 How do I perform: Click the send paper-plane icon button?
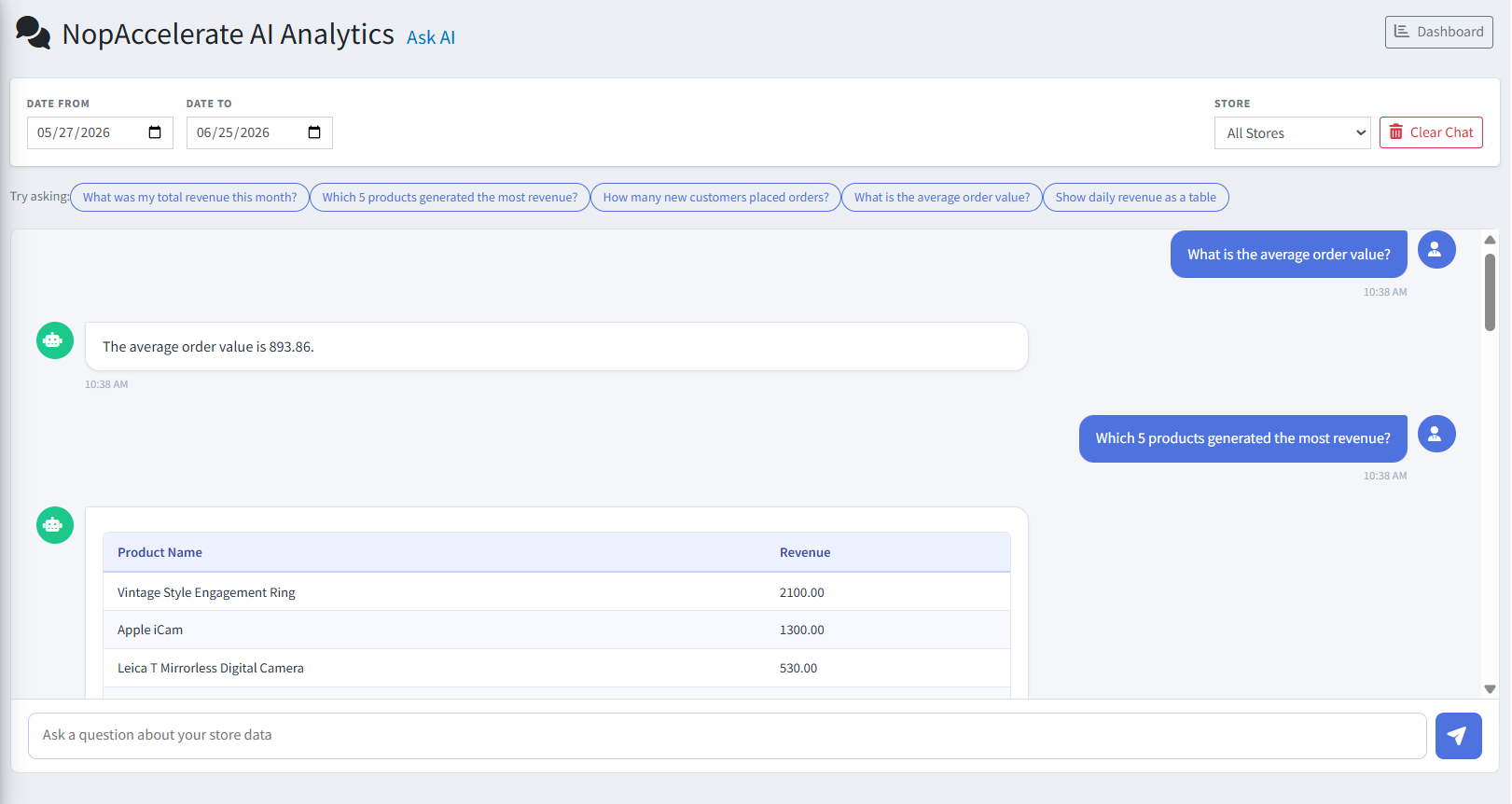tap(1458, 736)
